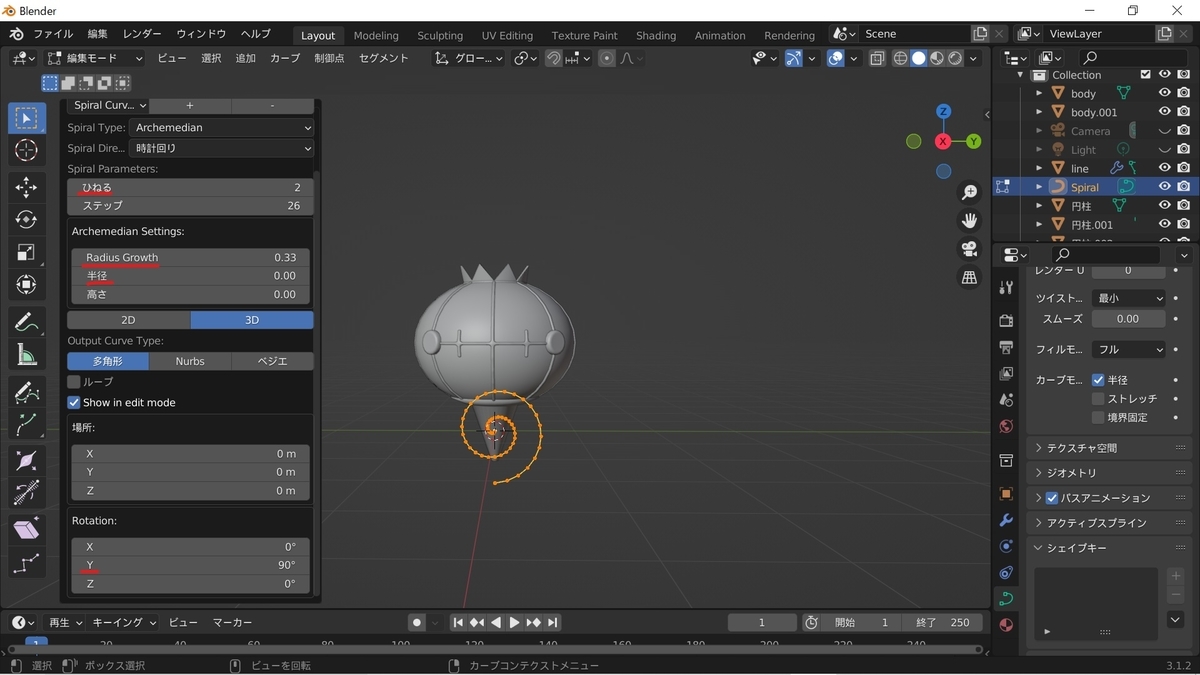The width and height of the screenshot is (1200, 675).
Task: Enable the ループ checkbox
Action: click(74, 382)
